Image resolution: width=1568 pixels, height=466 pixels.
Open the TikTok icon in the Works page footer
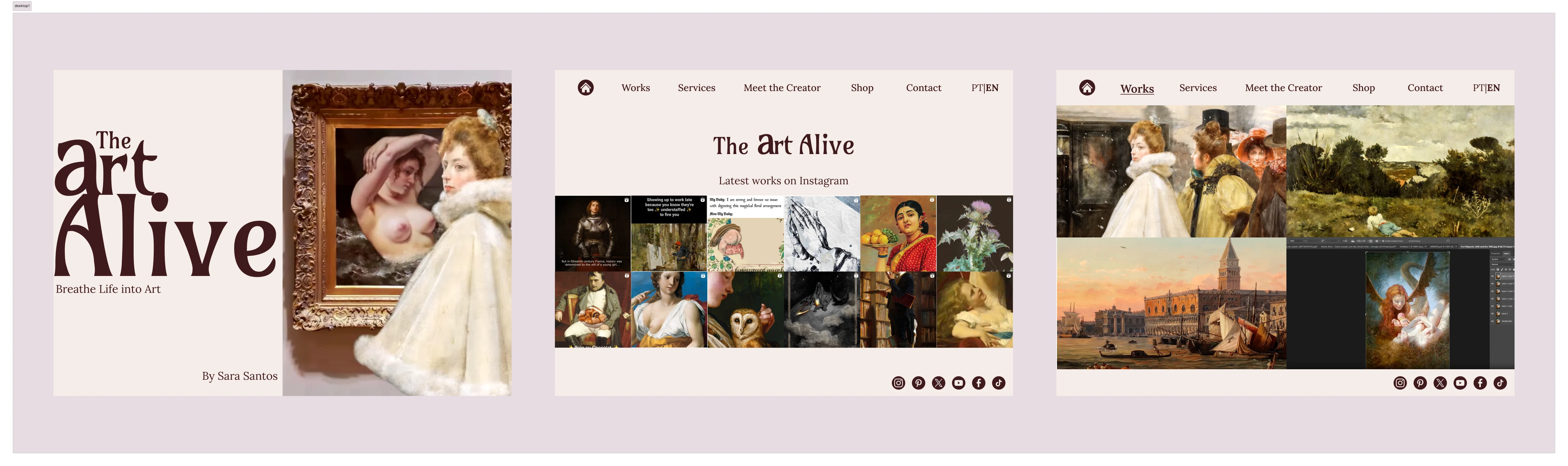(1501, 383)
